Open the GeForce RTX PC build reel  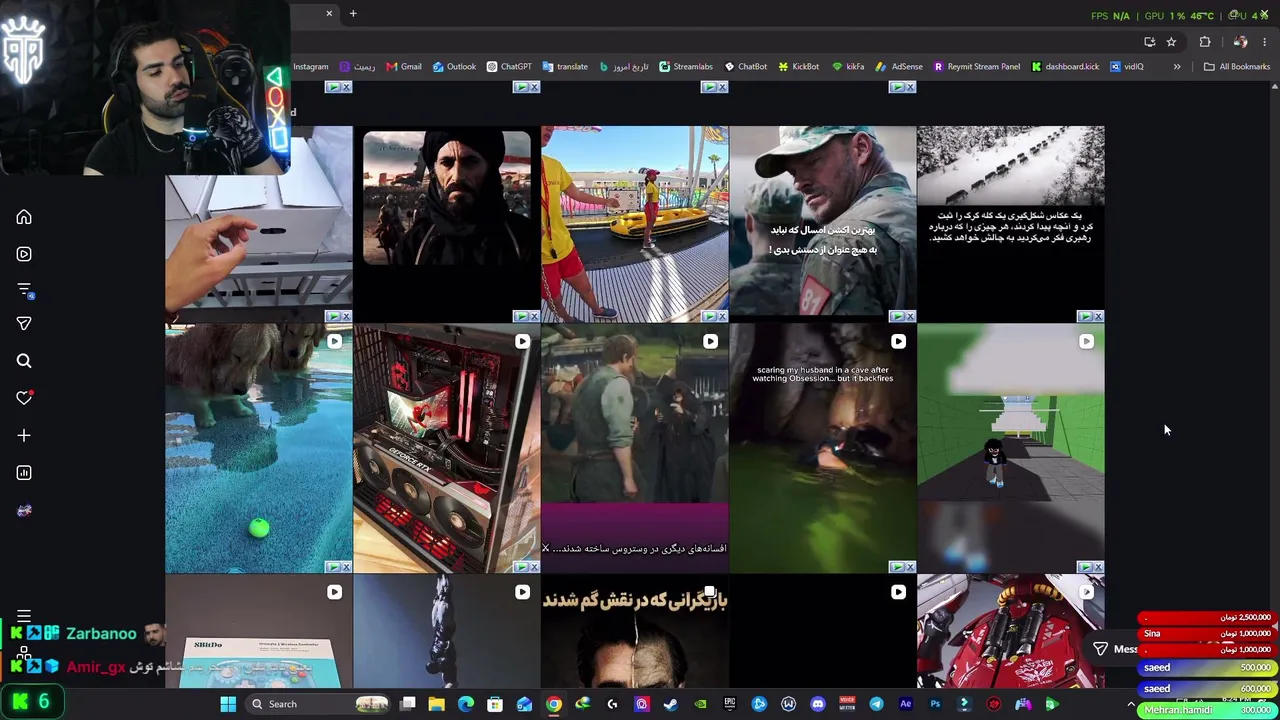coord(447,449)
